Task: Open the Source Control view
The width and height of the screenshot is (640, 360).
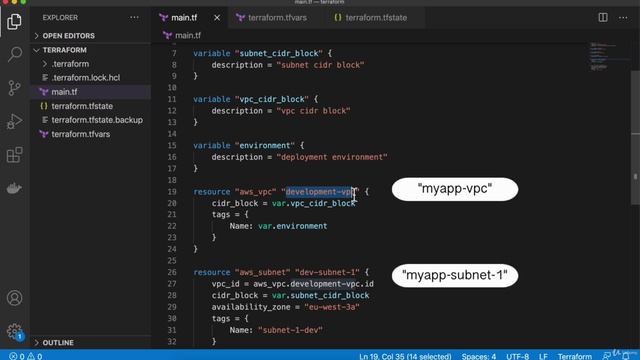Action: click(14, 88)
